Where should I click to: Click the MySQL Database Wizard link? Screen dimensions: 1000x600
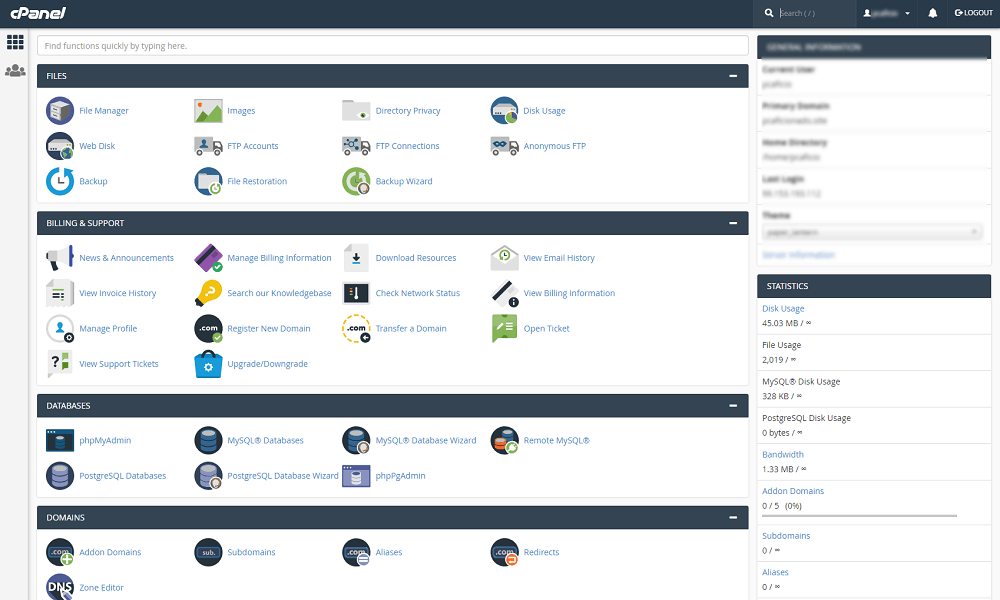point(426,441)
